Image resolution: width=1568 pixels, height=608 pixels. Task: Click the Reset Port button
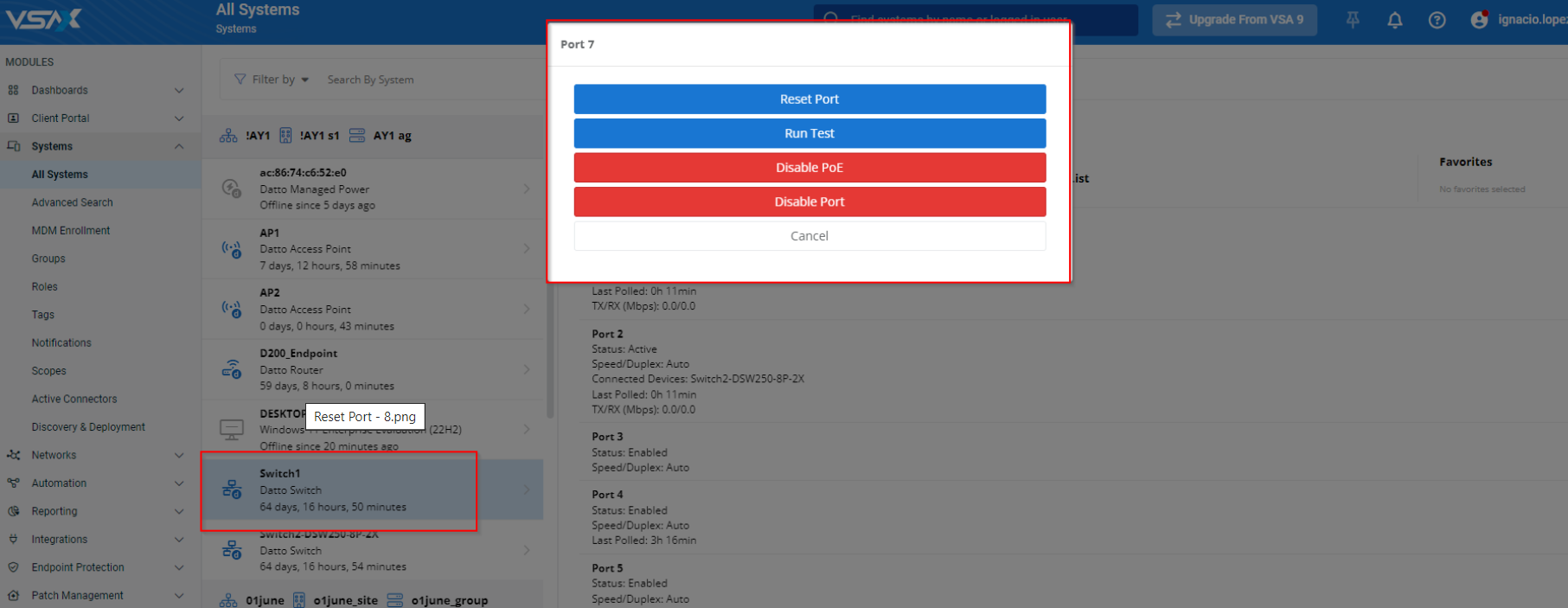click(x=810, y=99)
